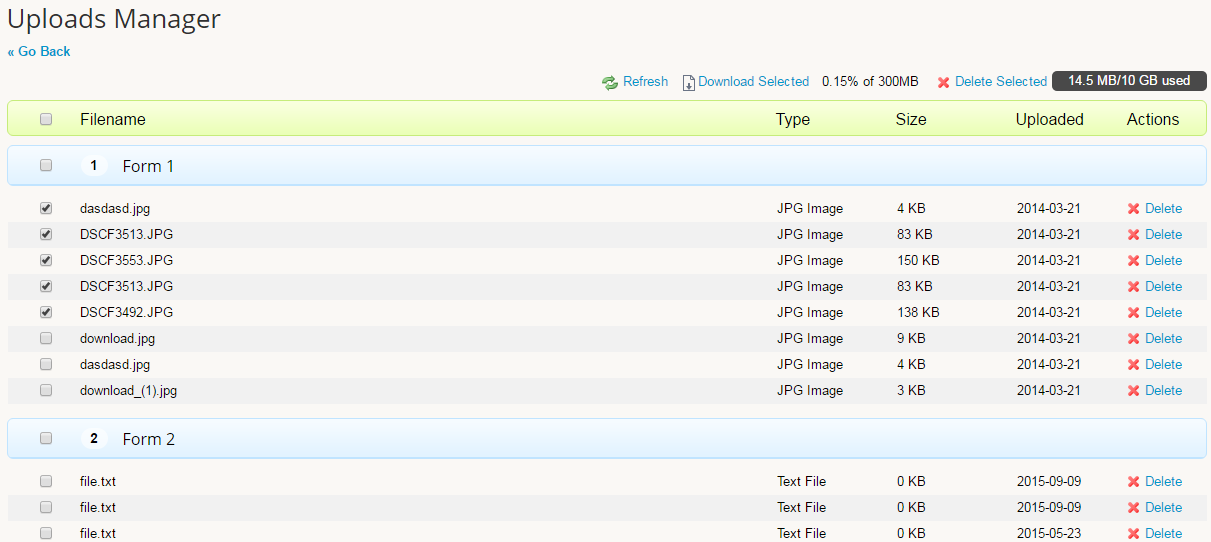The image size is (1211, 542).
Task: Click filename DSCF3492.JPG
Action: coord(126,313)
